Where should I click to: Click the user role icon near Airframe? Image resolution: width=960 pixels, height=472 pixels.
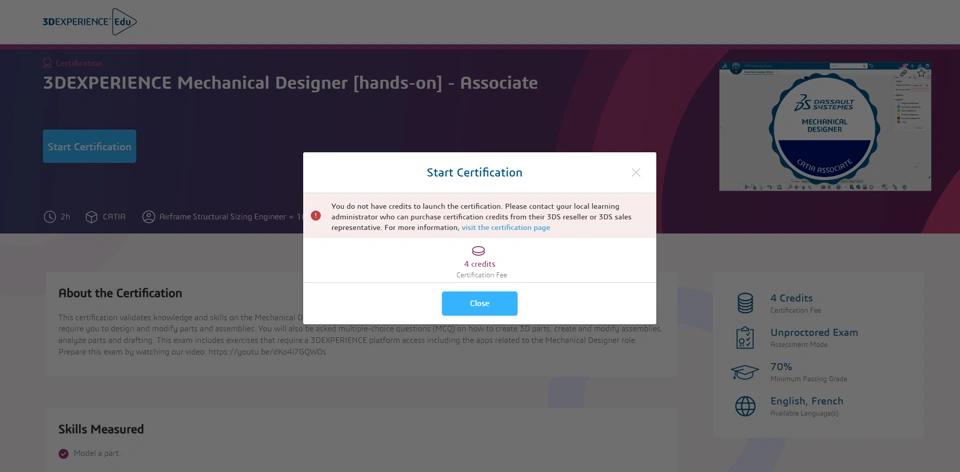click(x=149, y=217)
